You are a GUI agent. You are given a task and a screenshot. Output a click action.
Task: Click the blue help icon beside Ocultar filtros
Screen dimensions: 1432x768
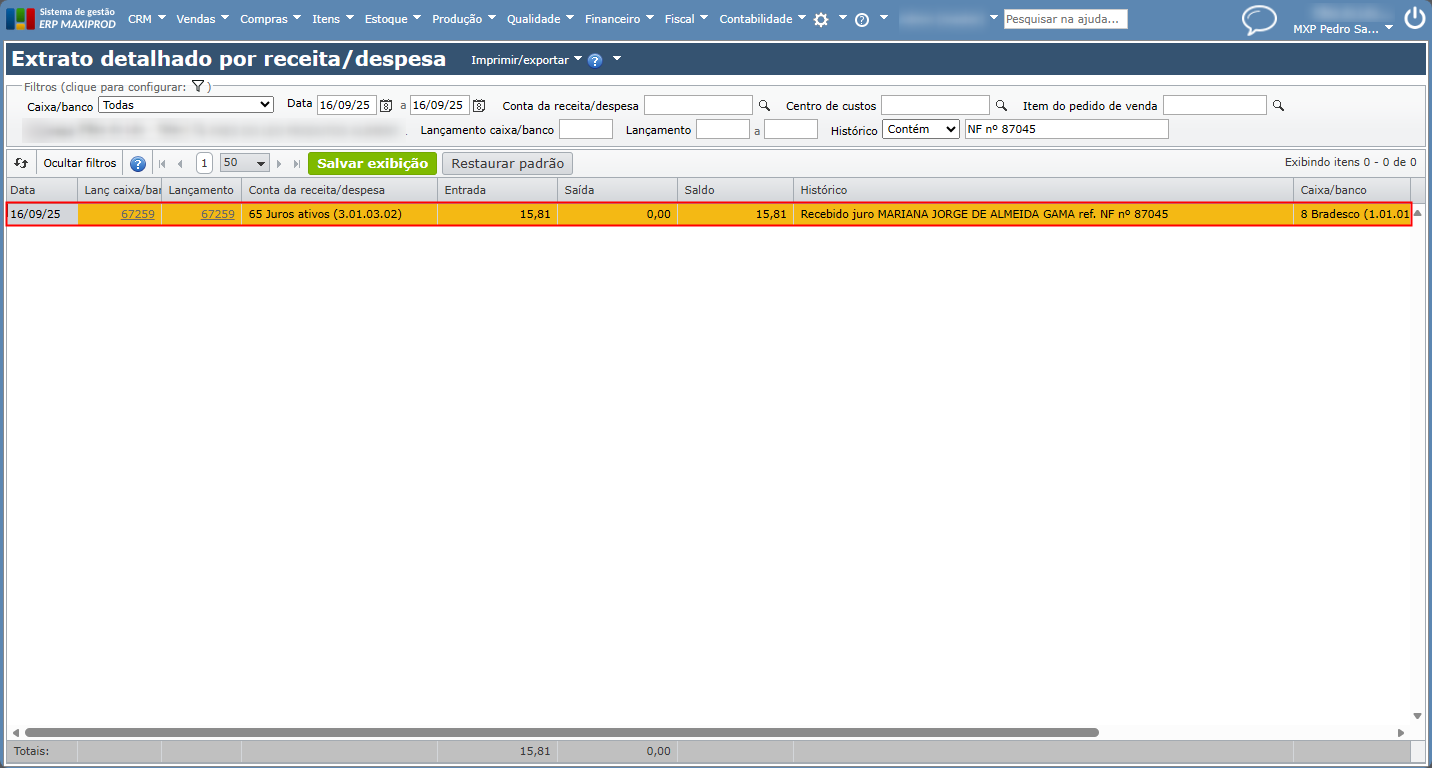coord(138,164)
